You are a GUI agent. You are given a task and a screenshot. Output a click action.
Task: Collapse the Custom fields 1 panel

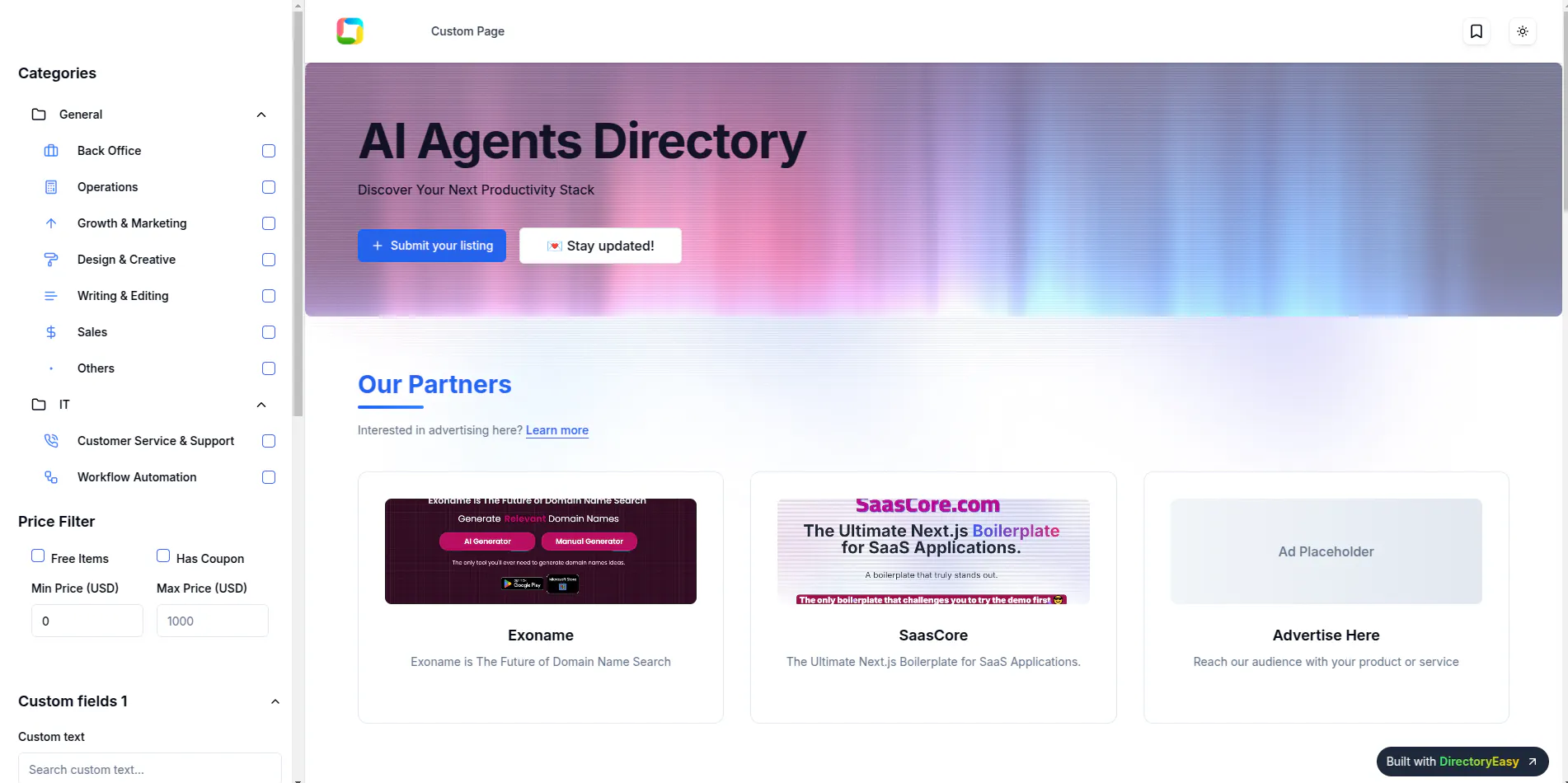tap(275, 701)
